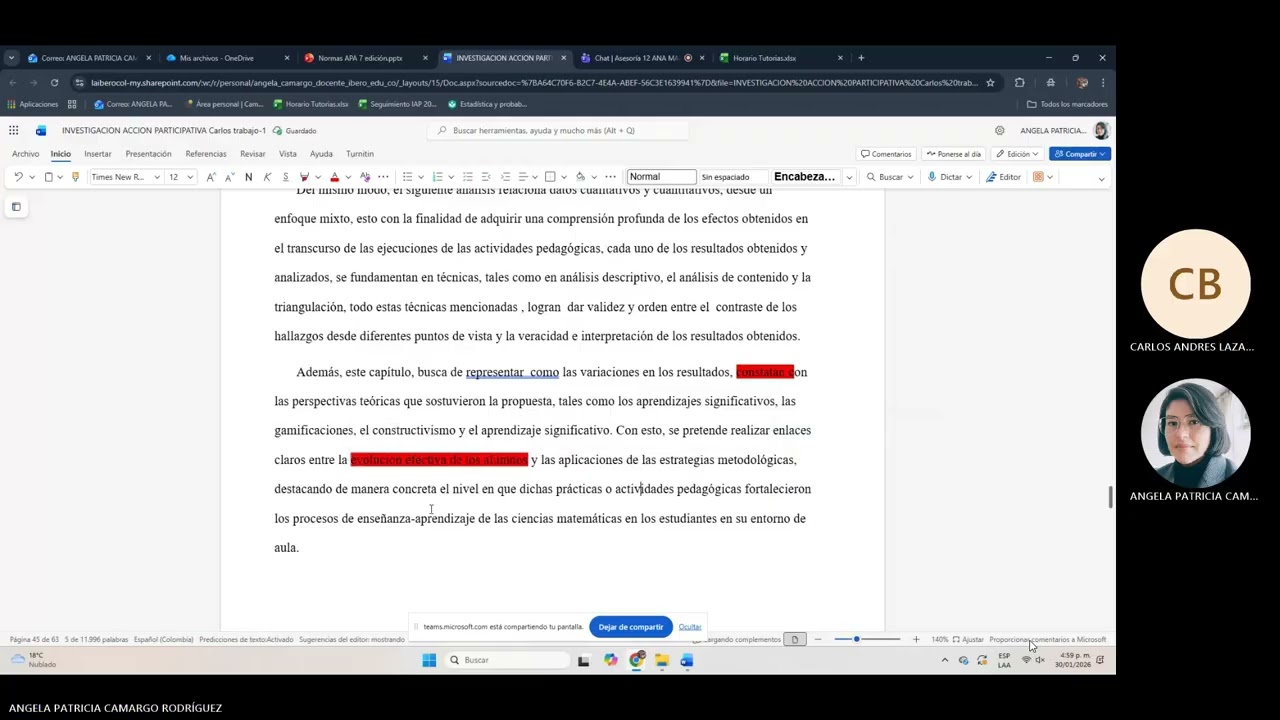Open the Comentarios pane
Viewport: 1280px width, 720px height.
(886, 154)
